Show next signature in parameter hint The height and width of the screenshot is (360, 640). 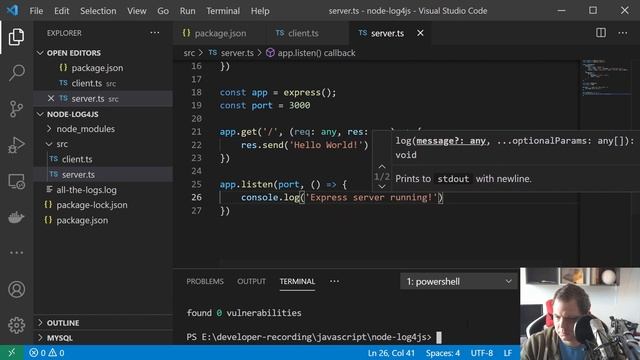click(x=382, y=187)
